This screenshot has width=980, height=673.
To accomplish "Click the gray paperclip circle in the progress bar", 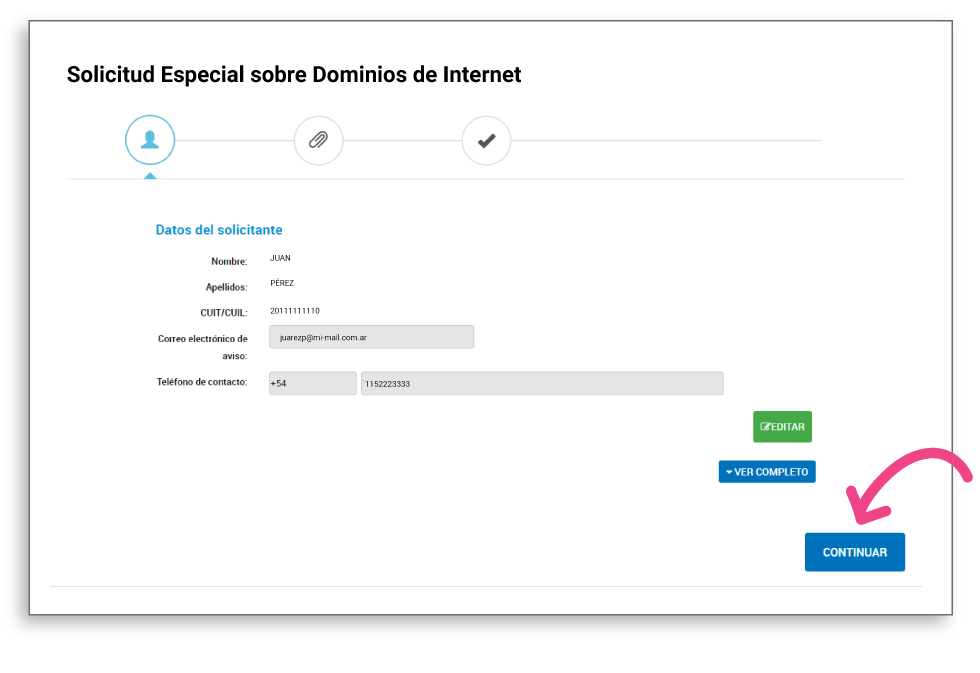I will [318, 140].
